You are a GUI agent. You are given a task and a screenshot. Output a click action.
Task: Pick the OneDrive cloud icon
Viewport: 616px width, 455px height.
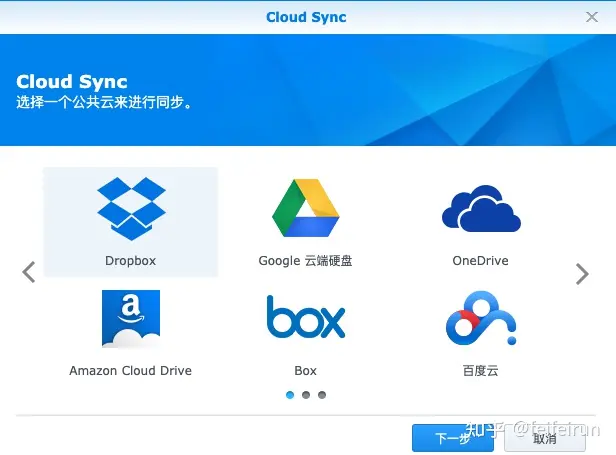tap(481, 209)
